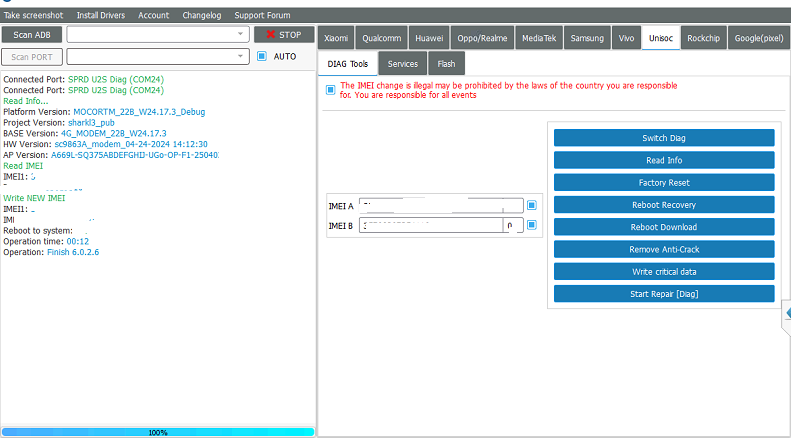Viewport: 791px width, 438px height.
Task: Click the 100% progress bar
Action: 158,432
